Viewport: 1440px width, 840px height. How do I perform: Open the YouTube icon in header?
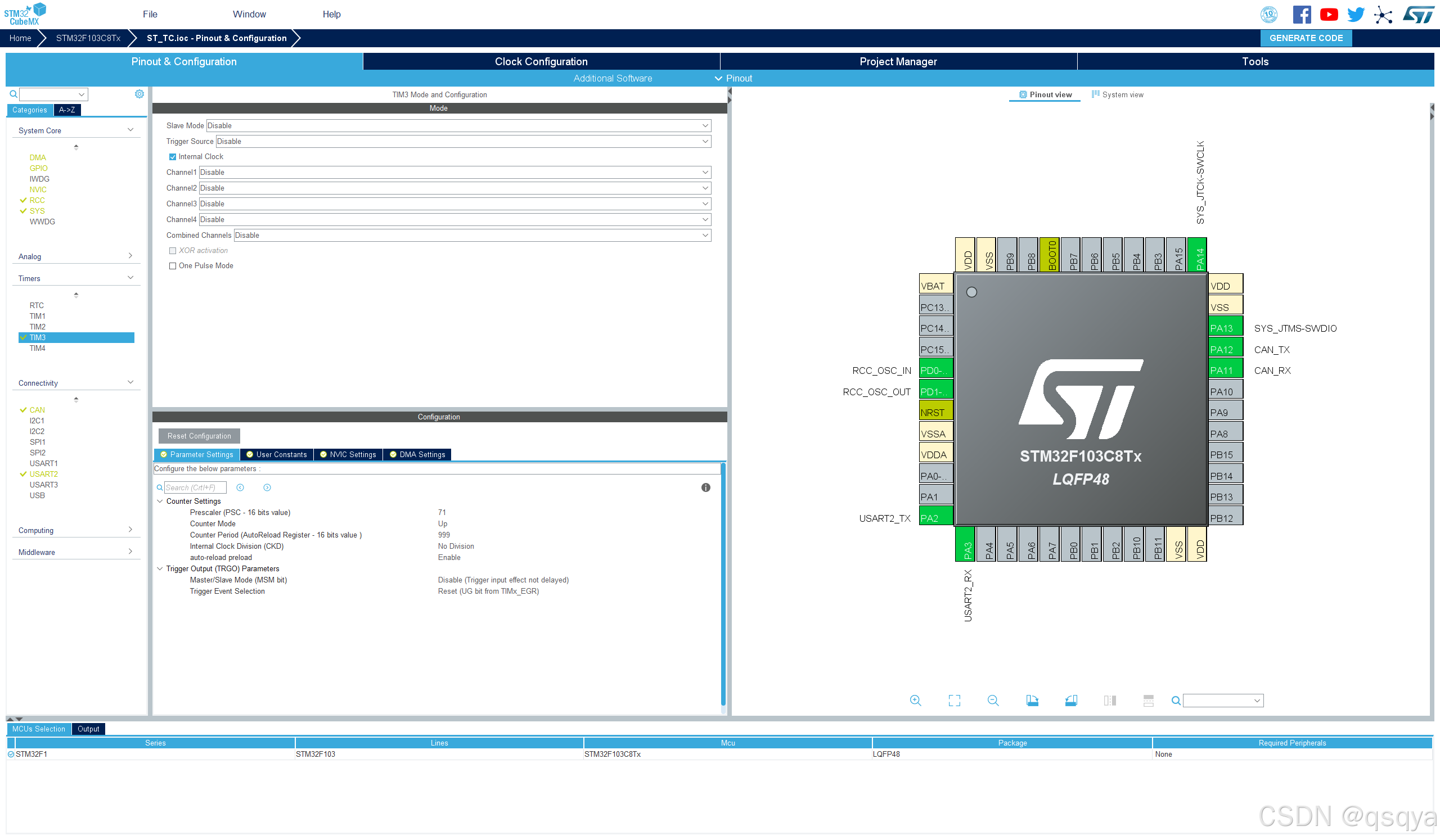coord(1328,14)
